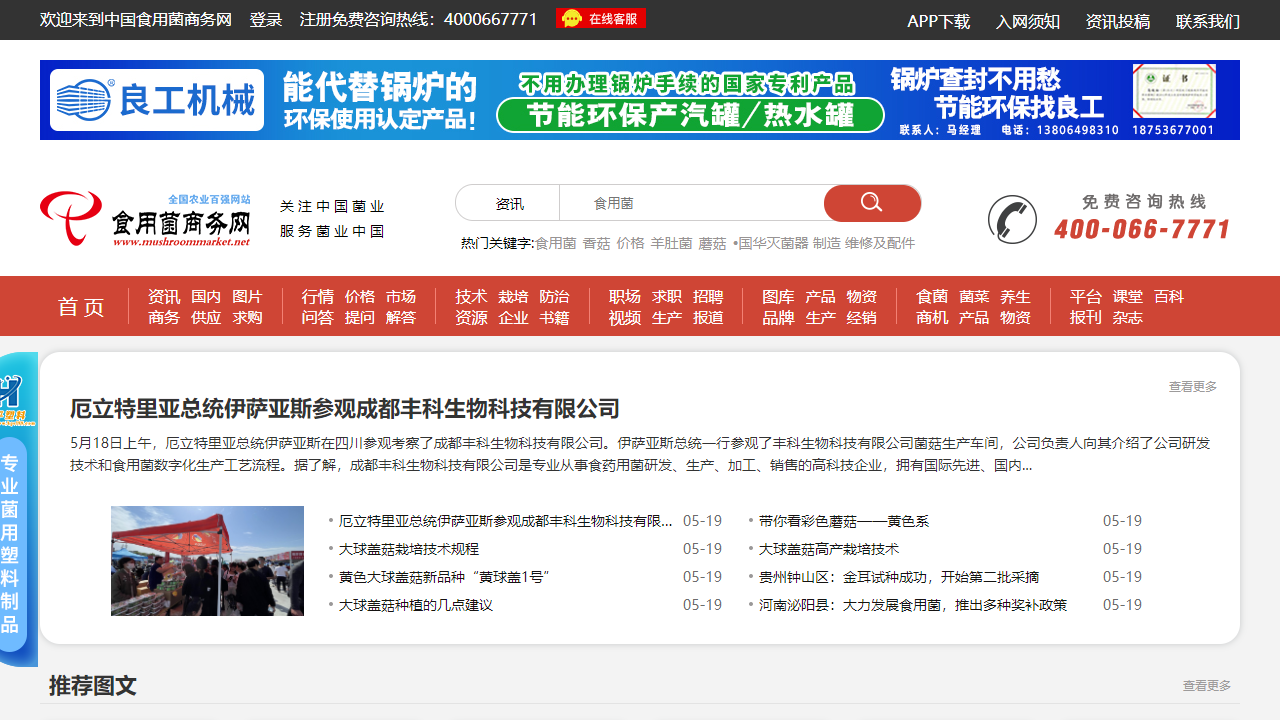Image resolution: width=1280 pixels, height=720 pixels.
Task: Open the APP下载 link
Action: click(938, 21)
